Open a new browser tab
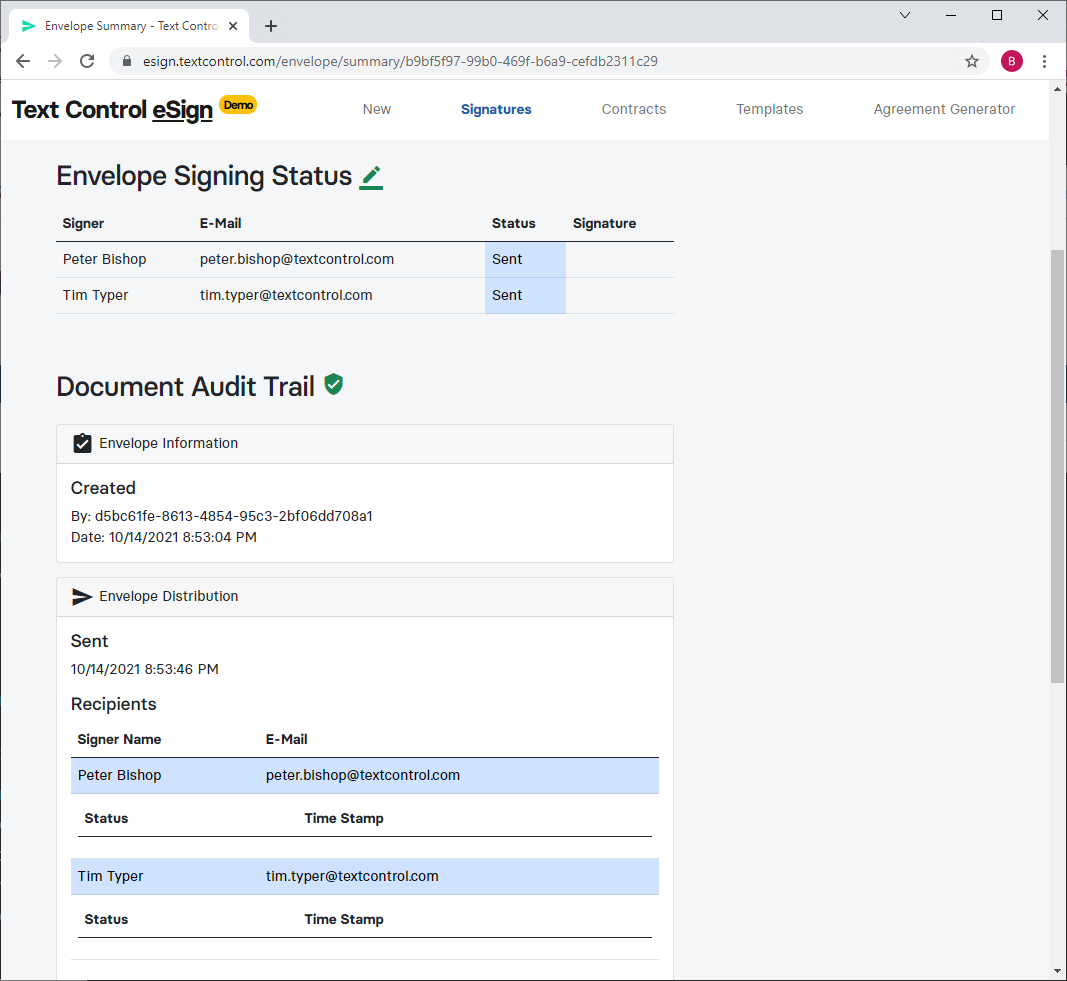Image resolution: width=1067 pixels, height=981 pixels. (271, 26)
